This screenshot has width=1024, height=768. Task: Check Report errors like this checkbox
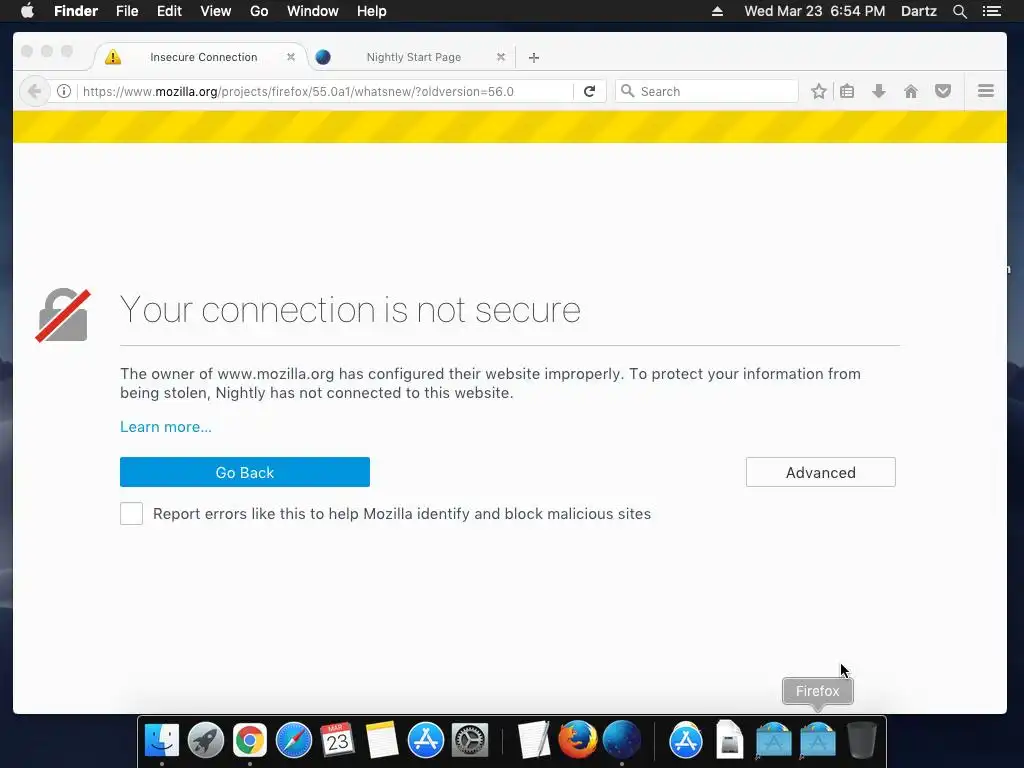131,513
